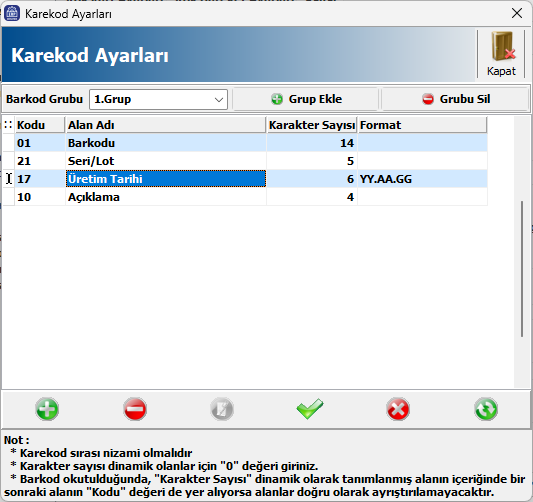
Task: Click the row indicator of row 17
Action: pos(8,179)
